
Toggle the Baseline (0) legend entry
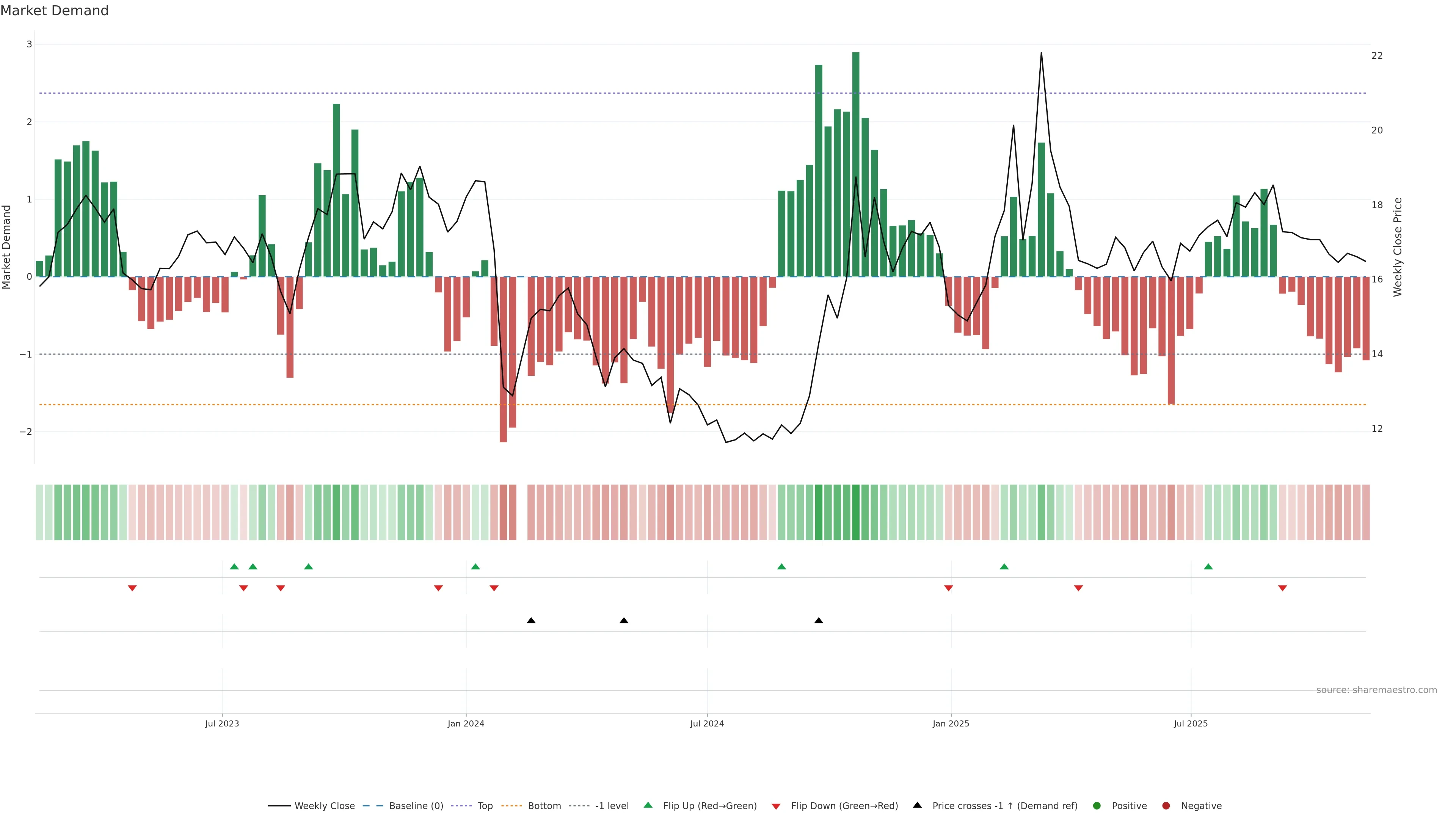point(416,806)
